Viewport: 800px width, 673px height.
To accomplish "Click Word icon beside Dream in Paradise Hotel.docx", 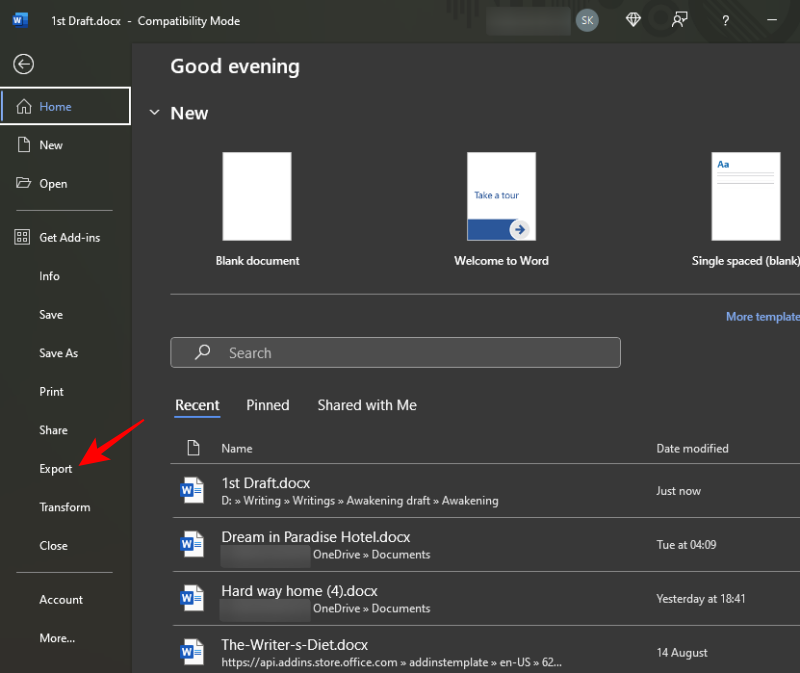I will pos(192,544).
